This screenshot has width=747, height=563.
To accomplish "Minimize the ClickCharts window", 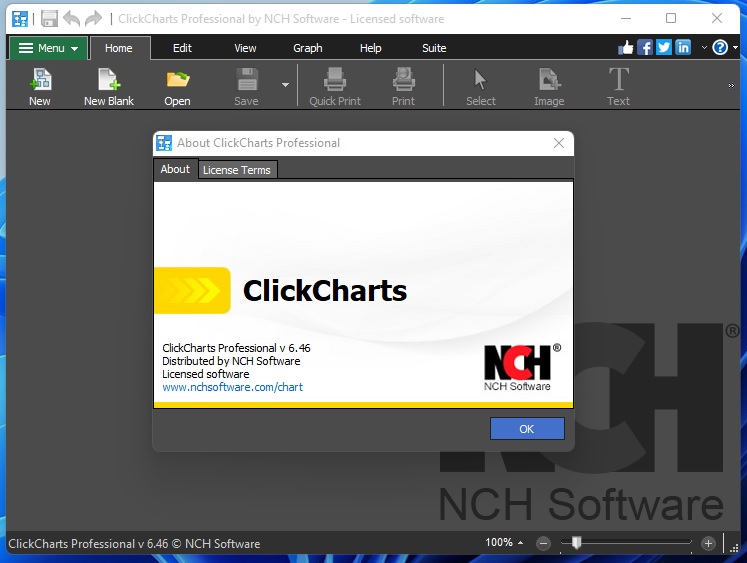I will pos(626,18).
